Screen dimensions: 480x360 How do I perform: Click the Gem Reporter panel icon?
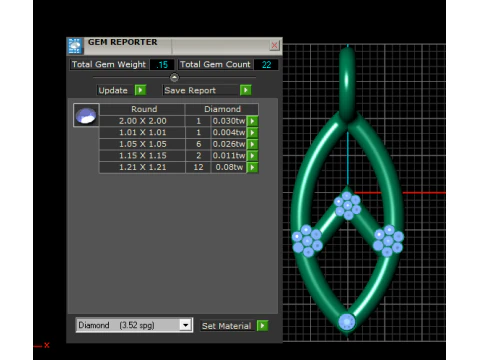point(75,46)
